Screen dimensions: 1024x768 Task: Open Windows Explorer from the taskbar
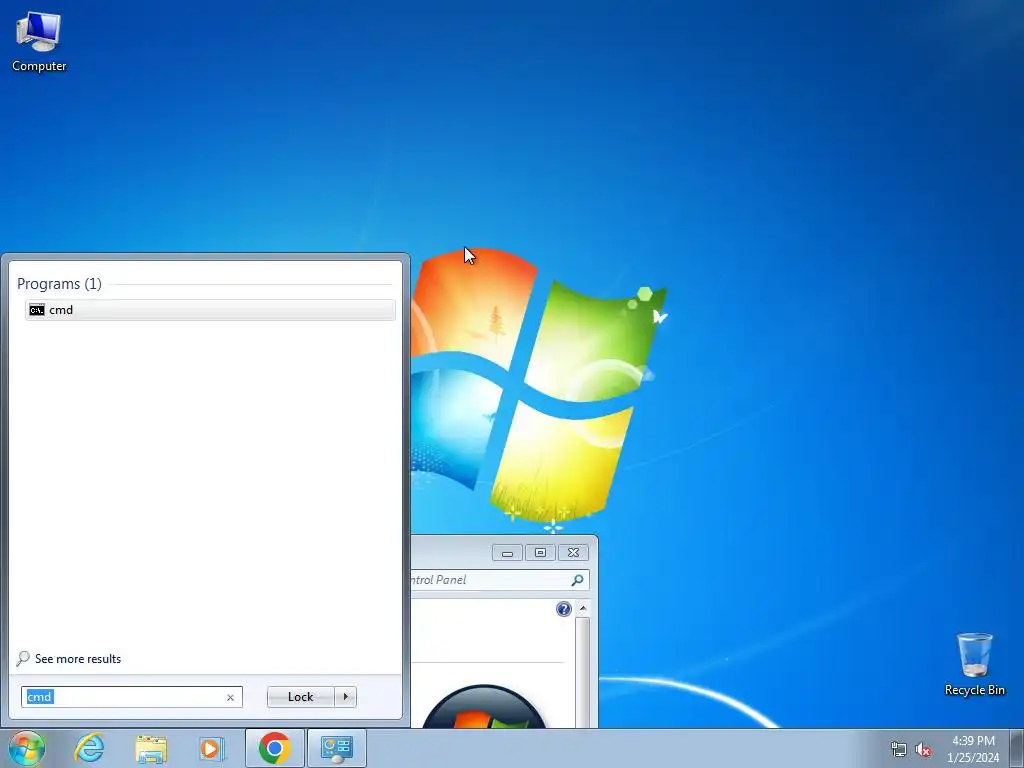click(x=151, y=748)
